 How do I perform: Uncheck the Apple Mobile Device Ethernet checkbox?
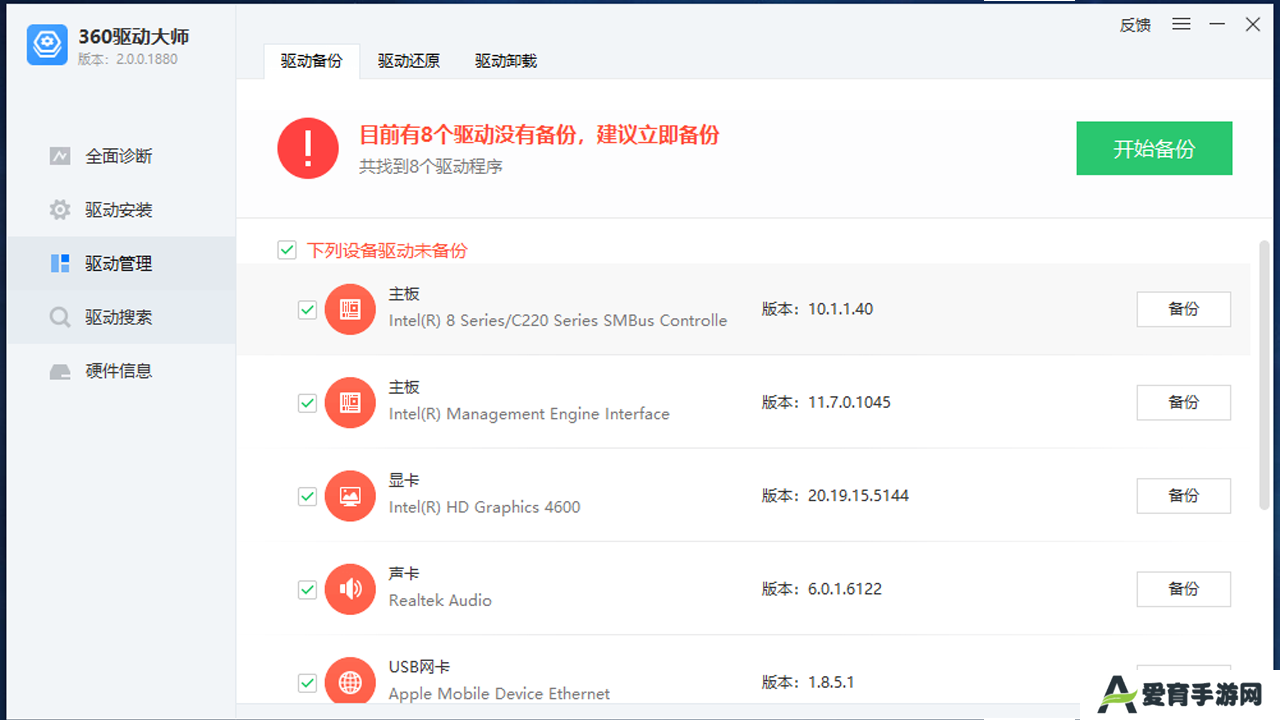pos(307,683)
